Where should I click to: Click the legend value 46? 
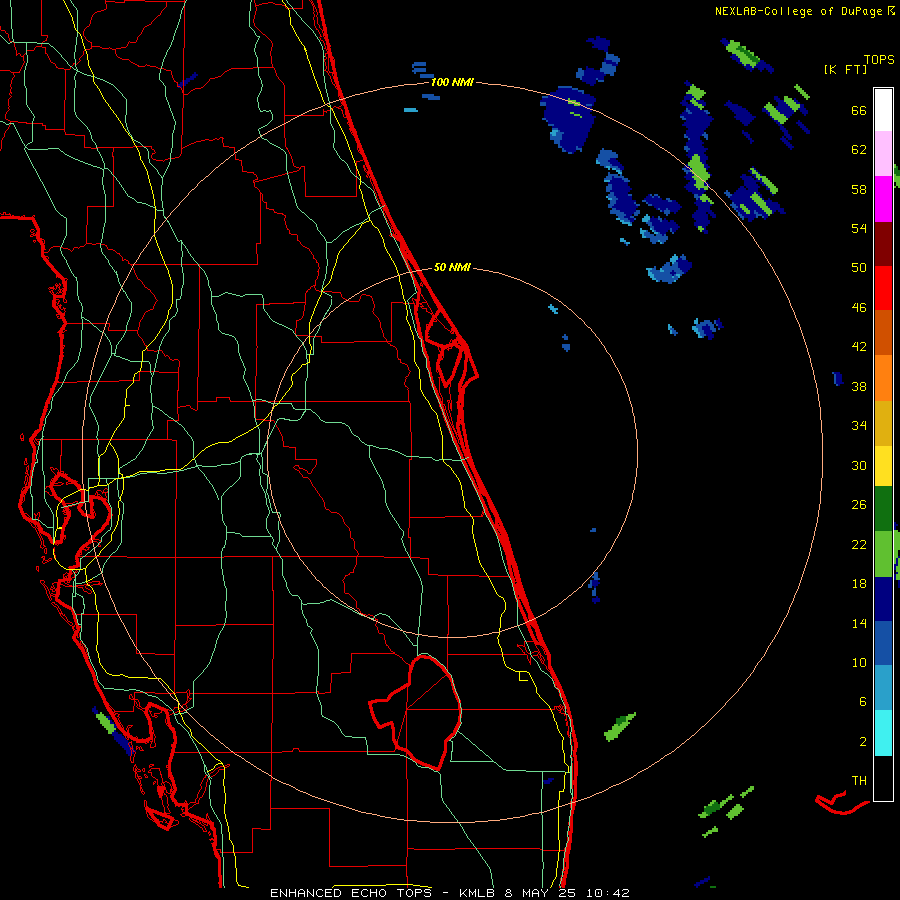pyautogui.click(x=859, y=308)
